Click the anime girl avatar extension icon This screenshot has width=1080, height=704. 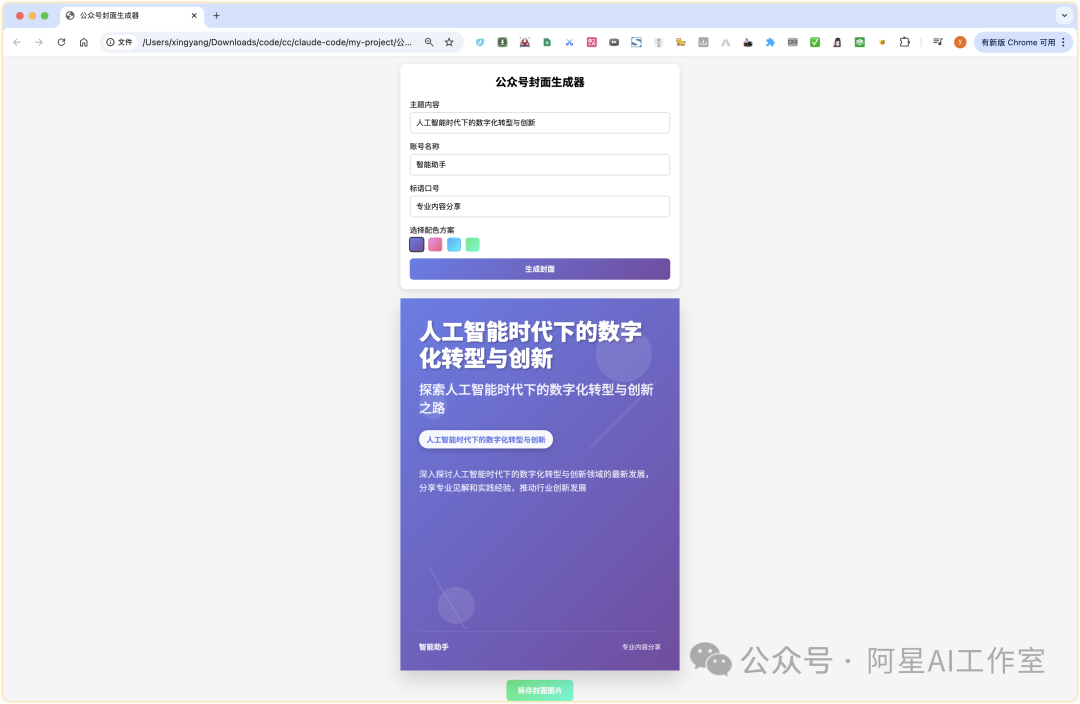[x=837, y=42]
